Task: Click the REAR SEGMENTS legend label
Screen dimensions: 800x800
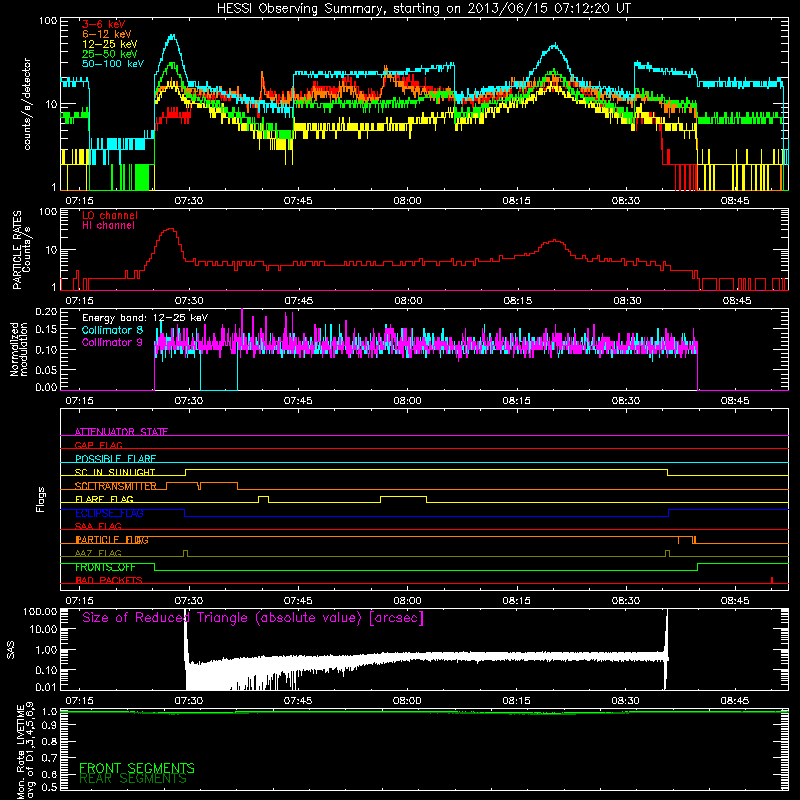Action: pyautogui.click(x=133, y=779)
